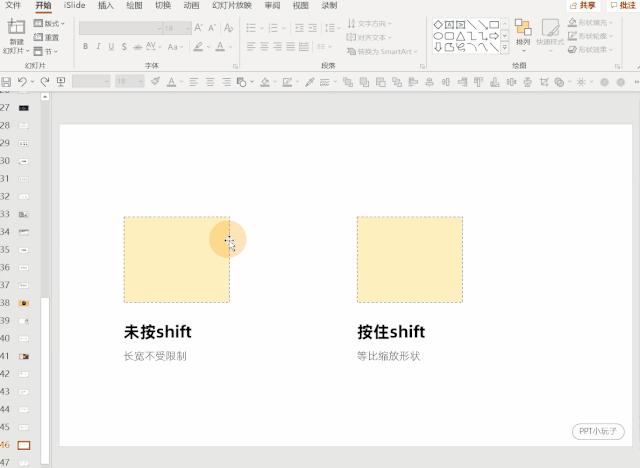Open the Change Case Aa dropdown

175,47
